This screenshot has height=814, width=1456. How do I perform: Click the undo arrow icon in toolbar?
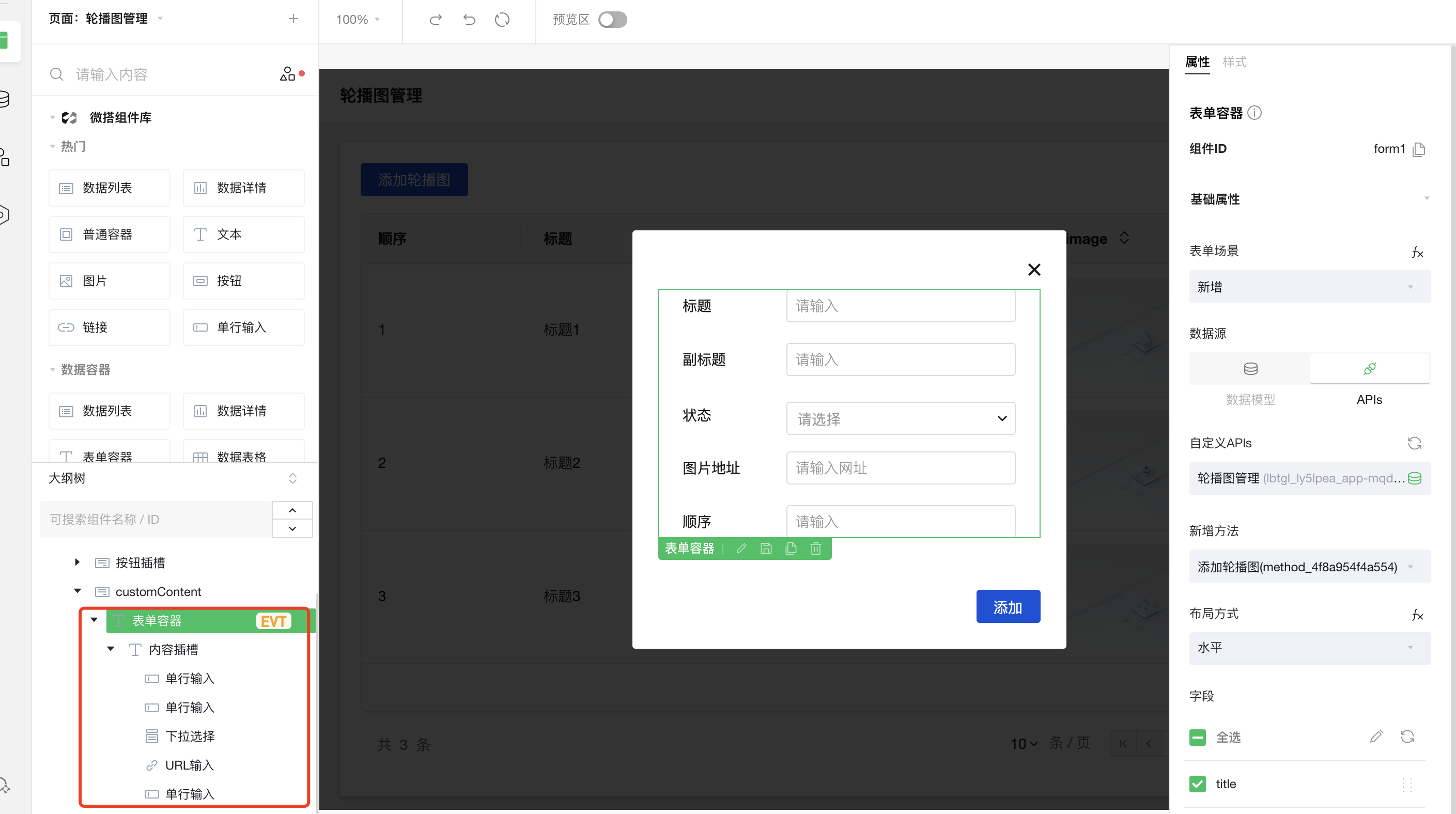click(469, 20)
